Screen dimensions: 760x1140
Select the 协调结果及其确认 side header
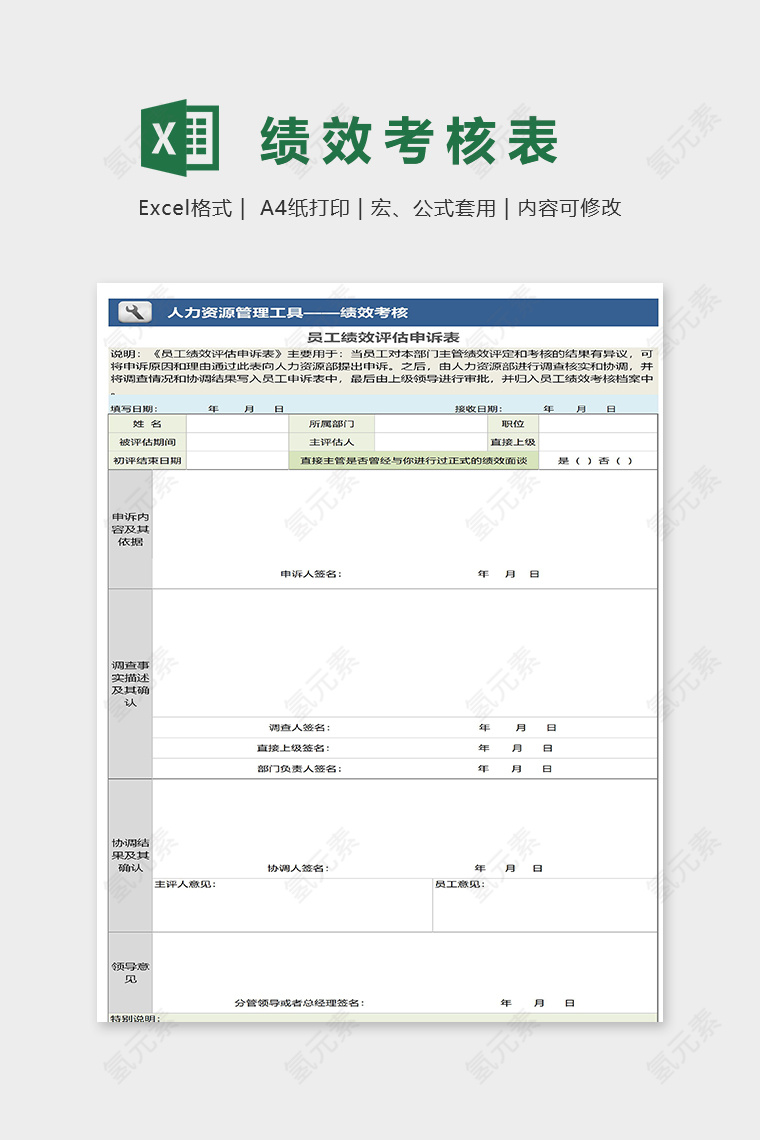coord(130,855)
